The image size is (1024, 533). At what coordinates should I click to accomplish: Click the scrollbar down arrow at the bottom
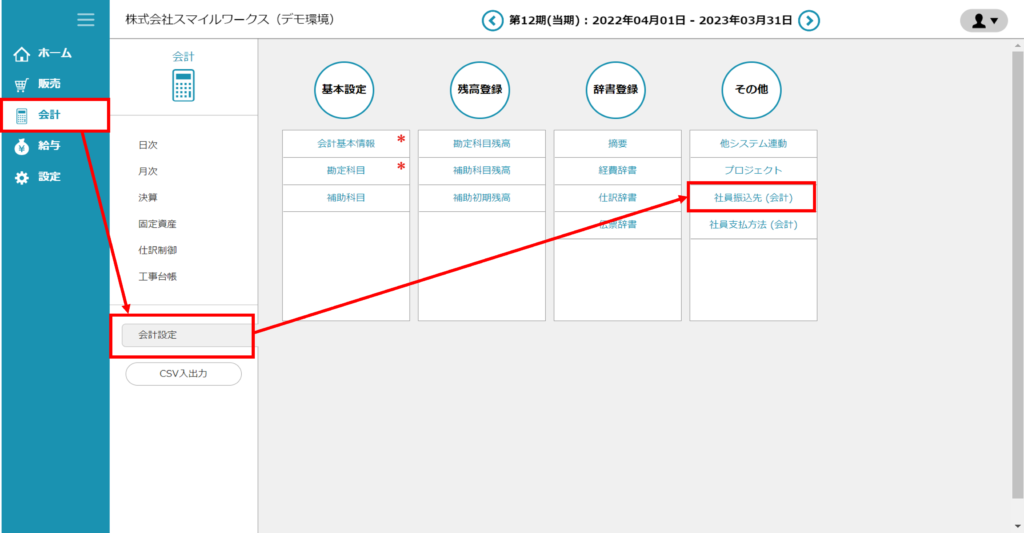click(x=1017, y=526)
